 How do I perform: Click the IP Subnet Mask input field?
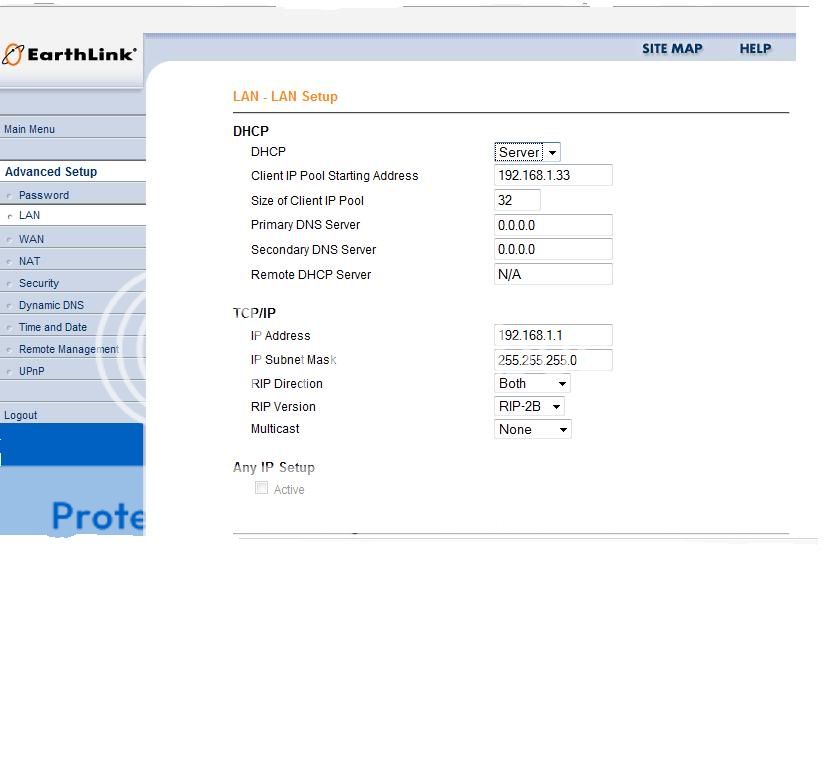tap(553, 360)
